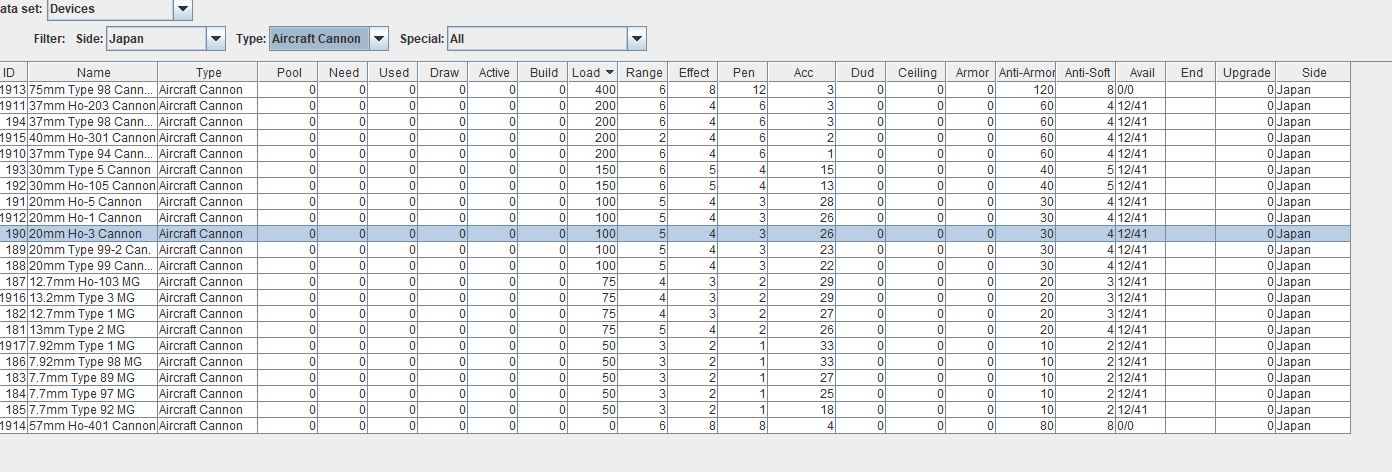Click the highlighted 20mm Ho-3 Cannon row

pos(675,234)
